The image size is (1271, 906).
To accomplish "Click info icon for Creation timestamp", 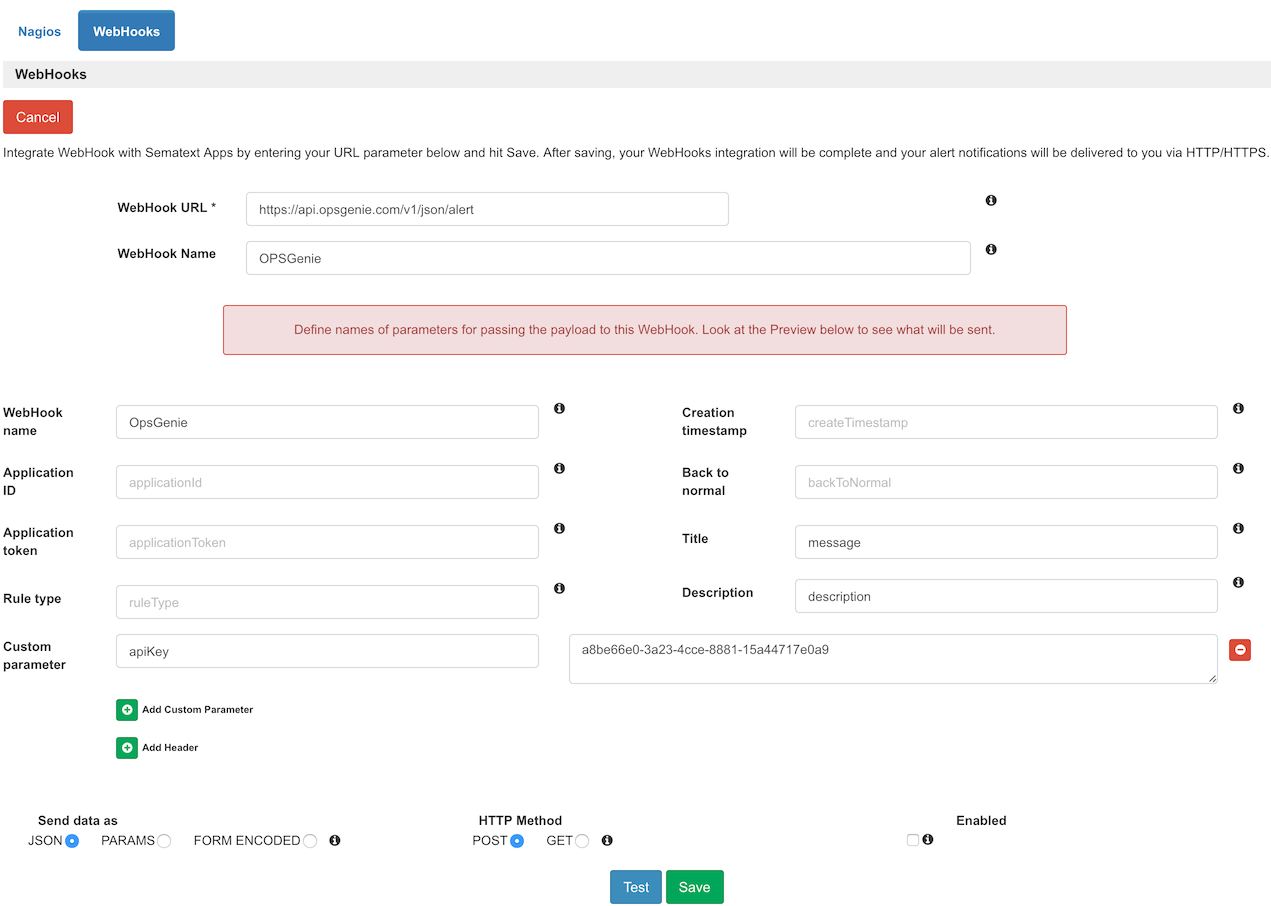I will [x=1238, y=409].
